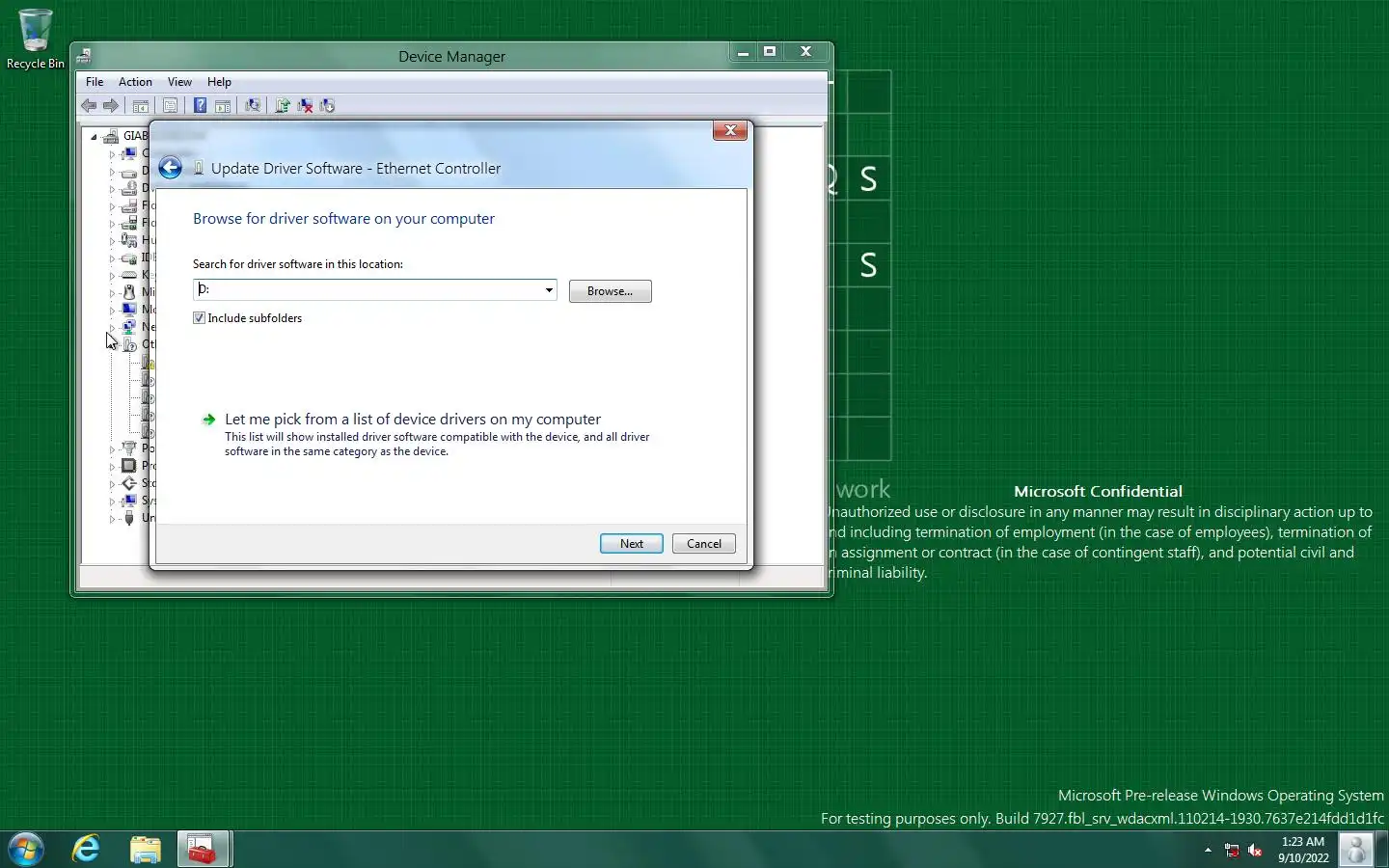1389x868 pixels.
Task: Expand the Universal Serial Bus category
Action: tap(112, 519)
